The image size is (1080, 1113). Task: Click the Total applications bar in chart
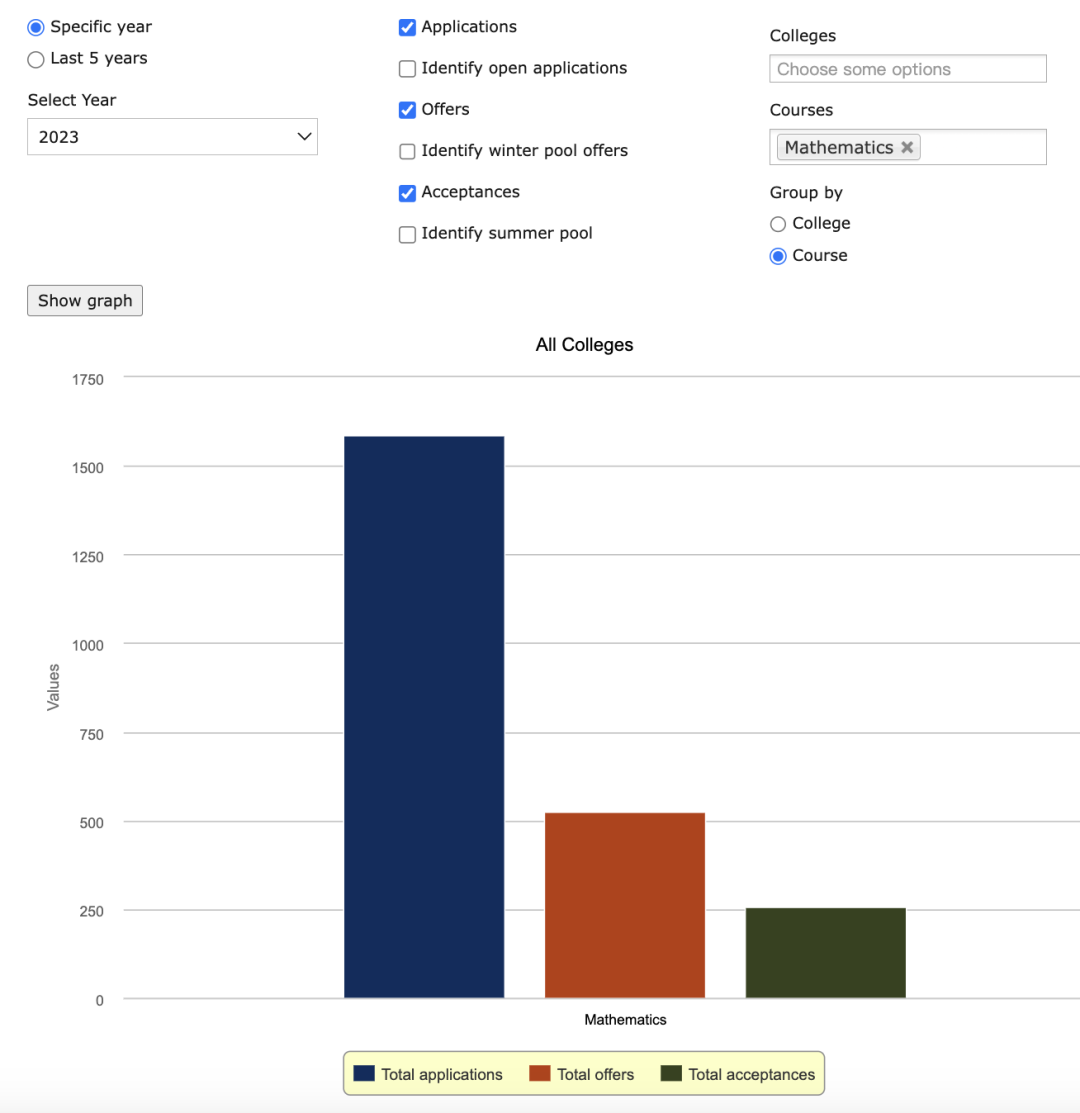click(x=424, y=717)
